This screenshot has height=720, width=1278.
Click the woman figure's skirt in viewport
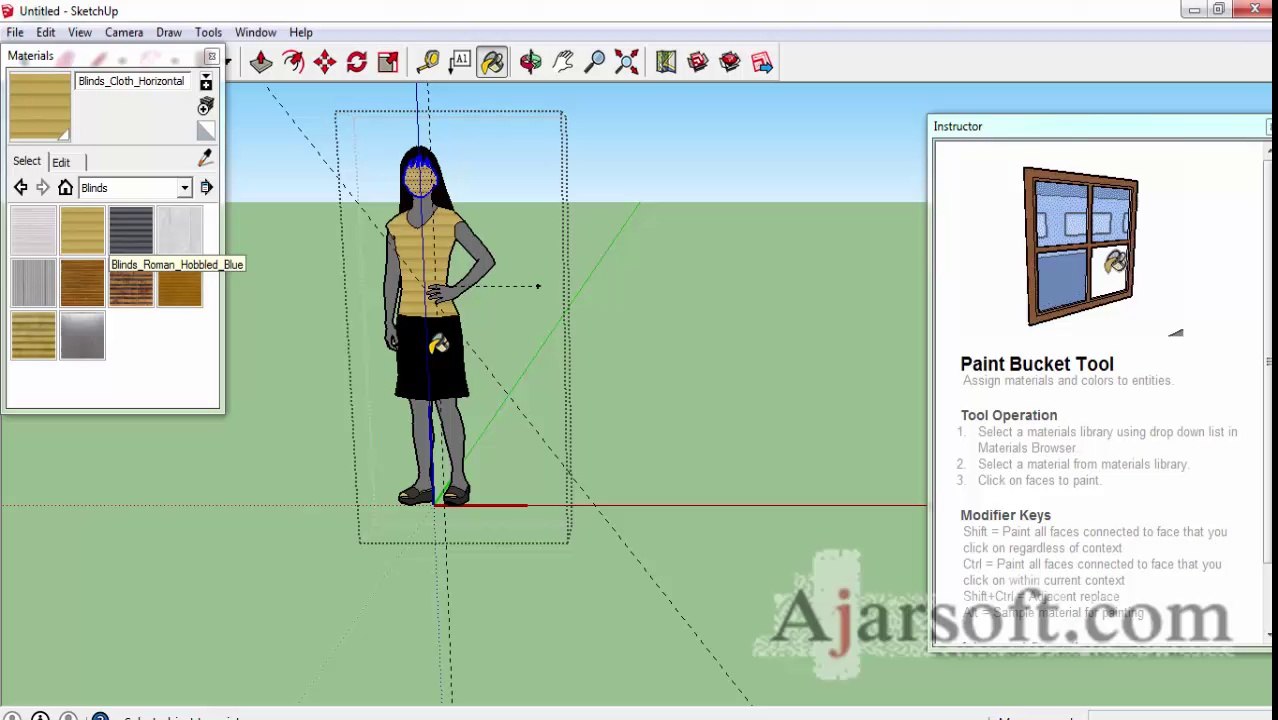coord(430,360)
